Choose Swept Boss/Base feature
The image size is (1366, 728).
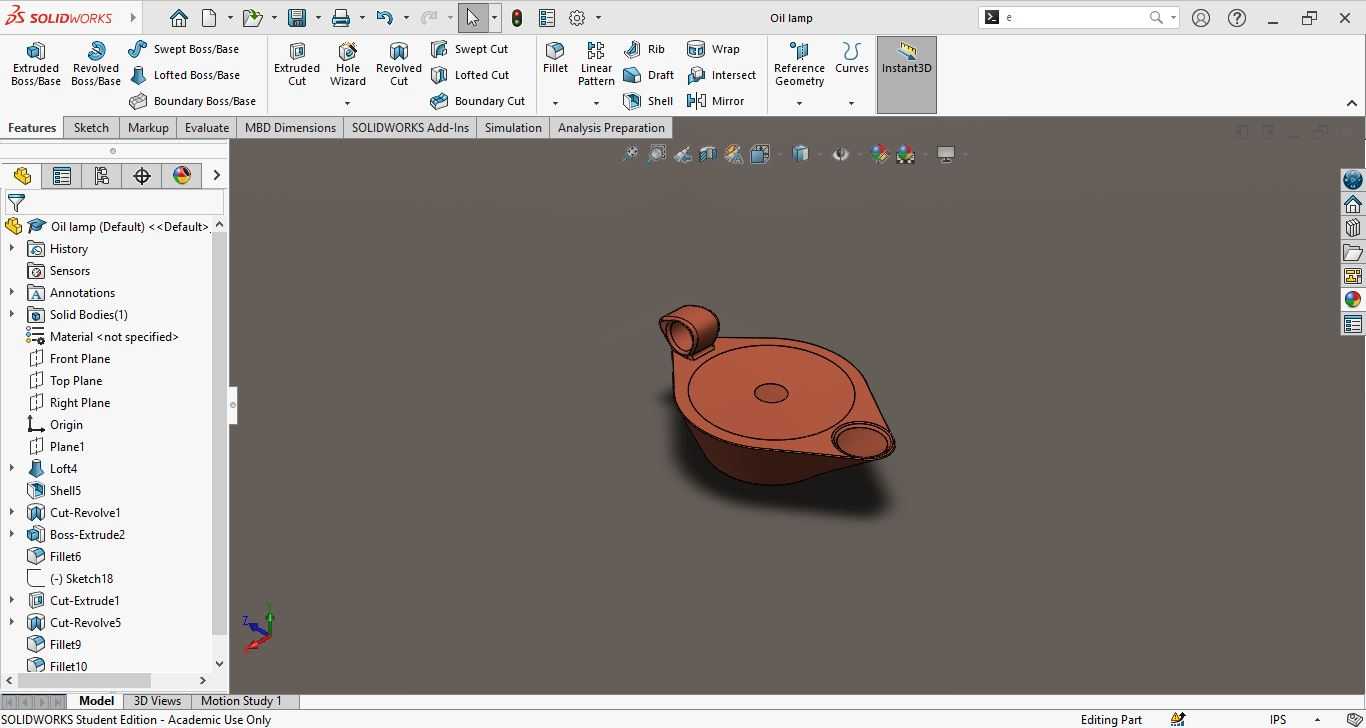(184, 49)
